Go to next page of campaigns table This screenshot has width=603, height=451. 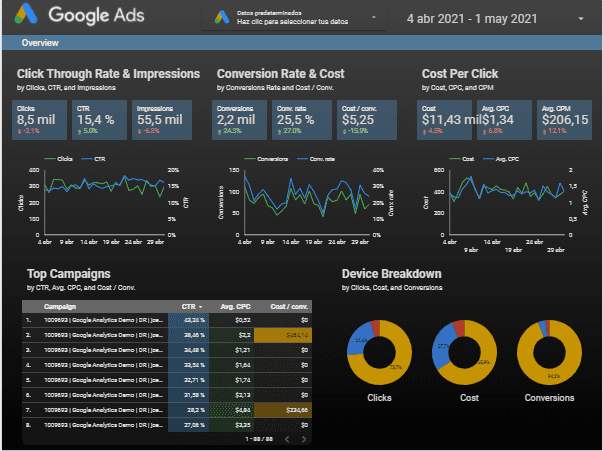[x=301, y=439]
